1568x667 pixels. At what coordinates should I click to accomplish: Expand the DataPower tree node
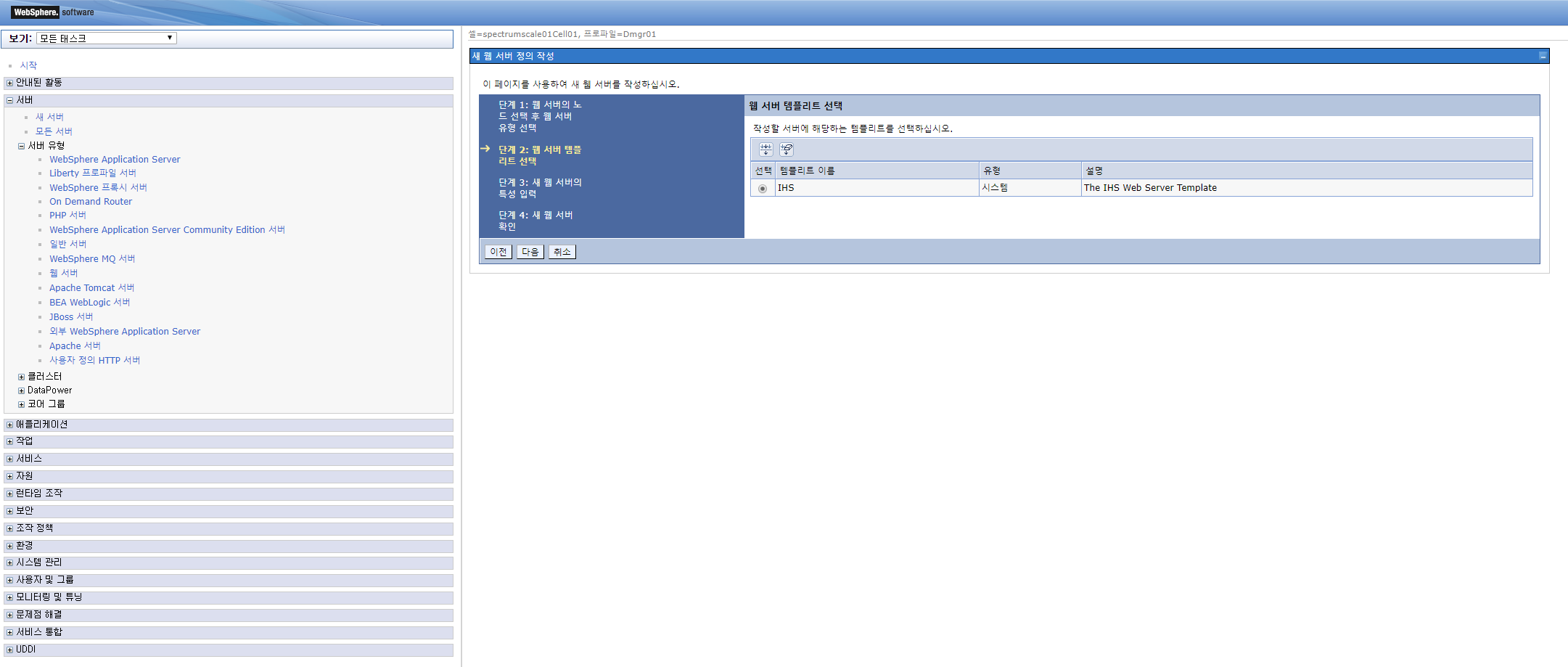pyautogui.click(x=22, y=390)
